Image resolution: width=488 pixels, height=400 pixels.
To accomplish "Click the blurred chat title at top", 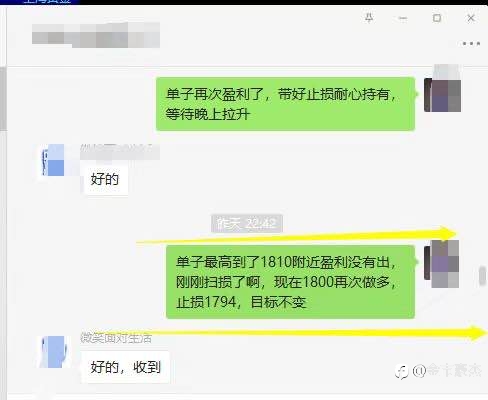I will (96, 35).
